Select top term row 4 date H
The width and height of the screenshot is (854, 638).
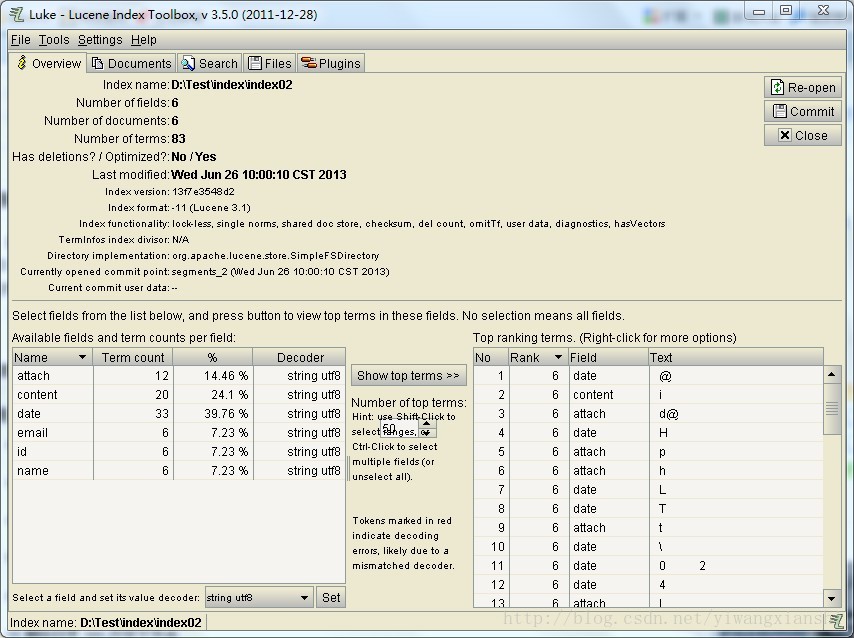(648, 433)
